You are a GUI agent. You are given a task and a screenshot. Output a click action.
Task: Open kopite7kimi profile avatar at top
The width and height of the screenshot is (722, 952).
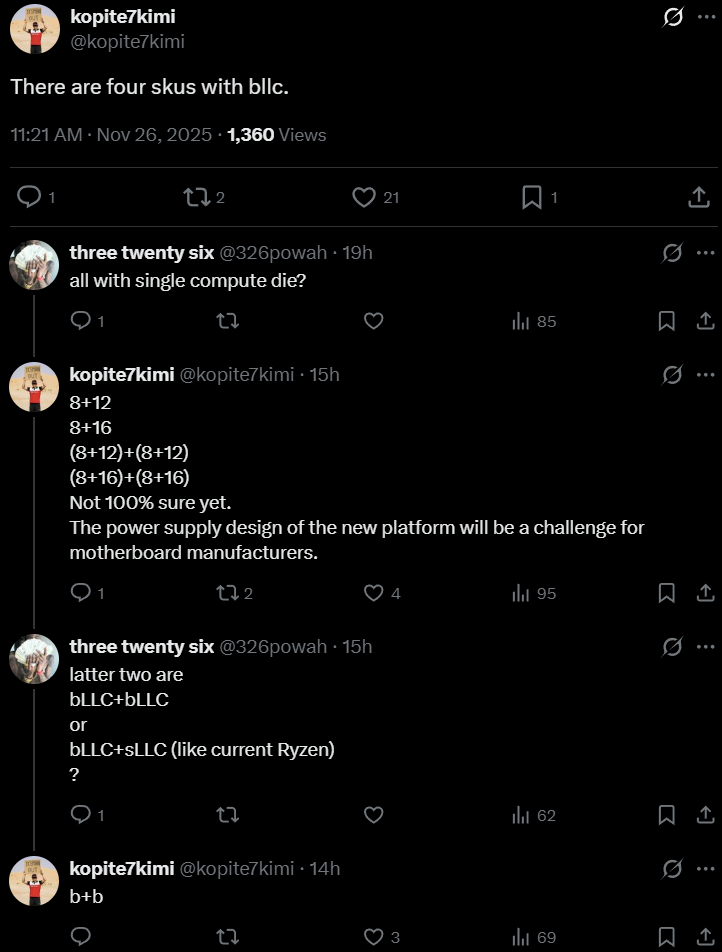pyautogui.click(x=34, y=28)
